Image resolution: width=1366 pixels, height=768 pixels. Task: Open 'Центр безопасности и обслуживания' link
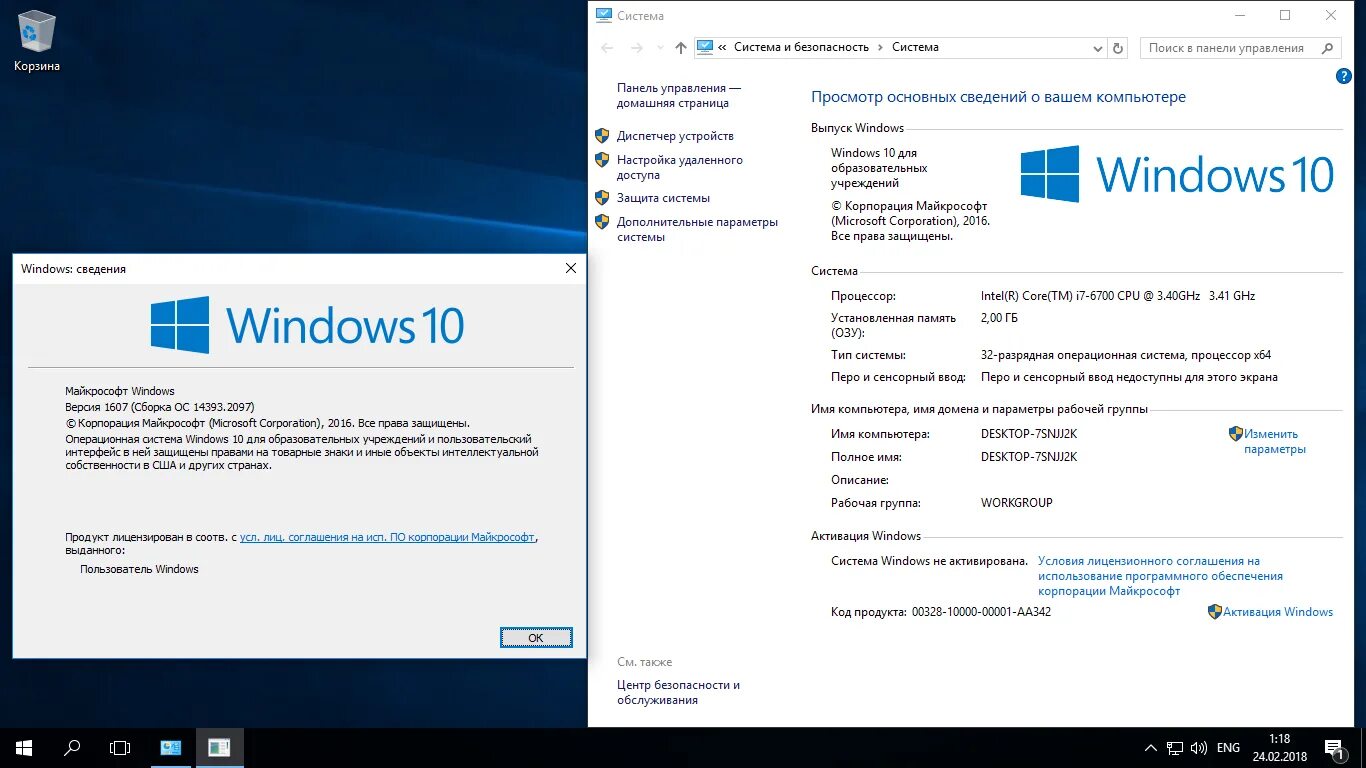[x=678, y=692]
